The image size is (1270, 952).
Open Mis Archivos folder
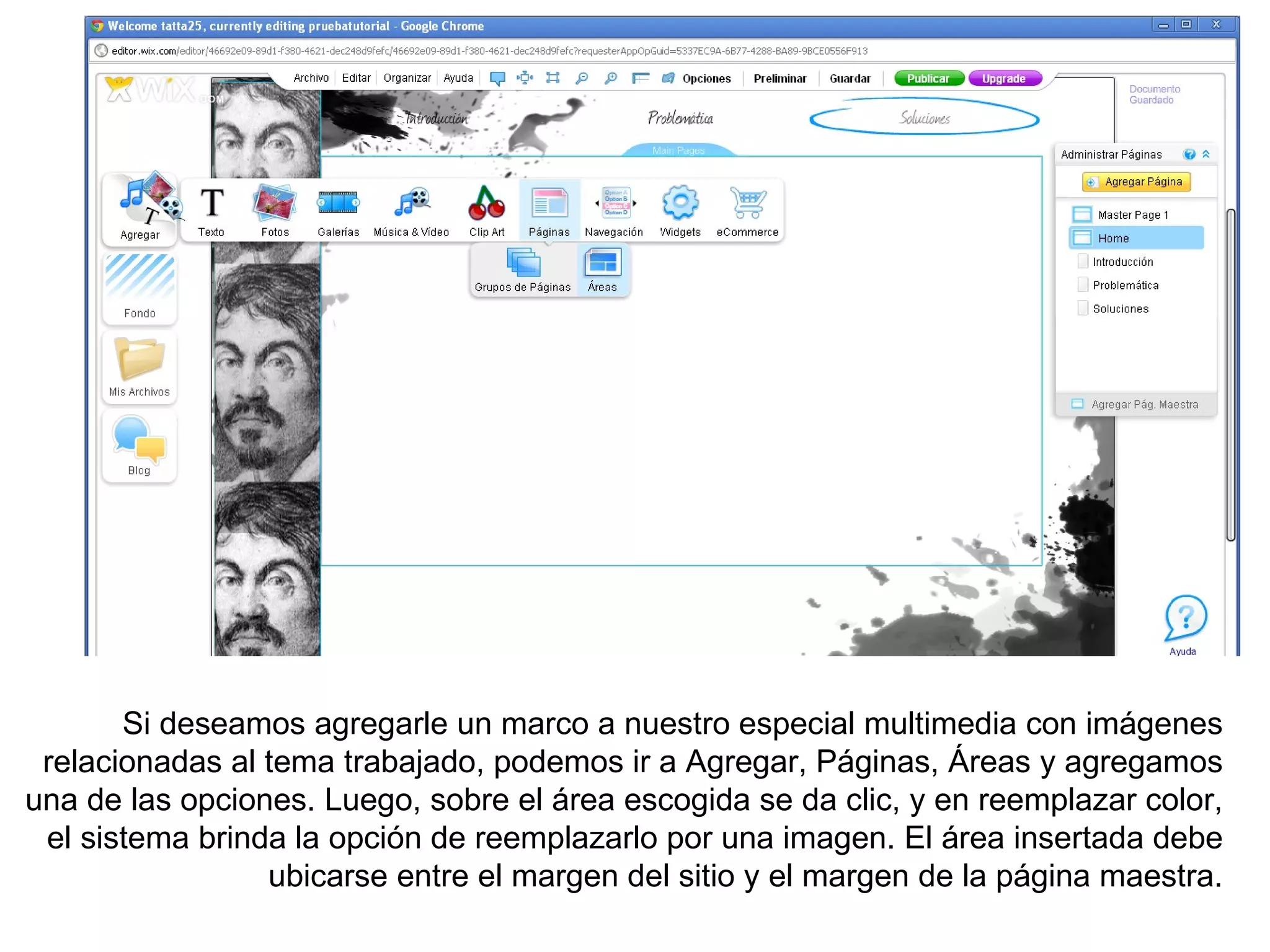click(140, 367)
